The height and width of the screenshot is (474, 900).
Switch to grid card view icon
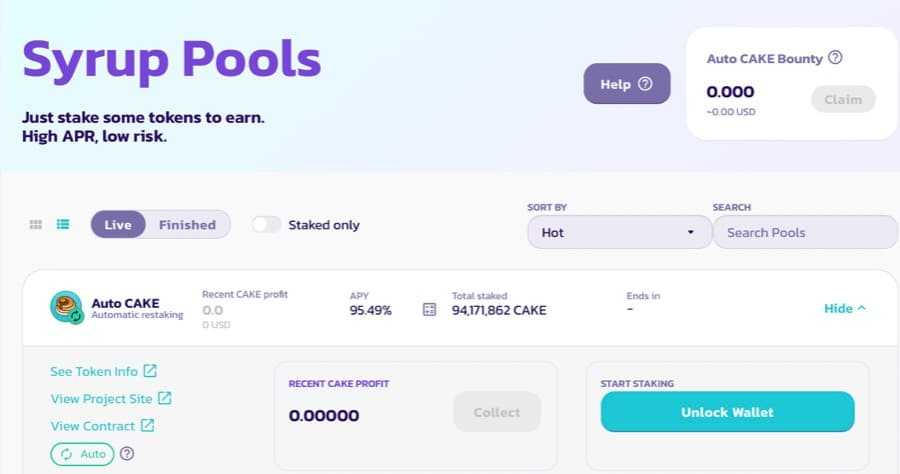pos(36,225)
